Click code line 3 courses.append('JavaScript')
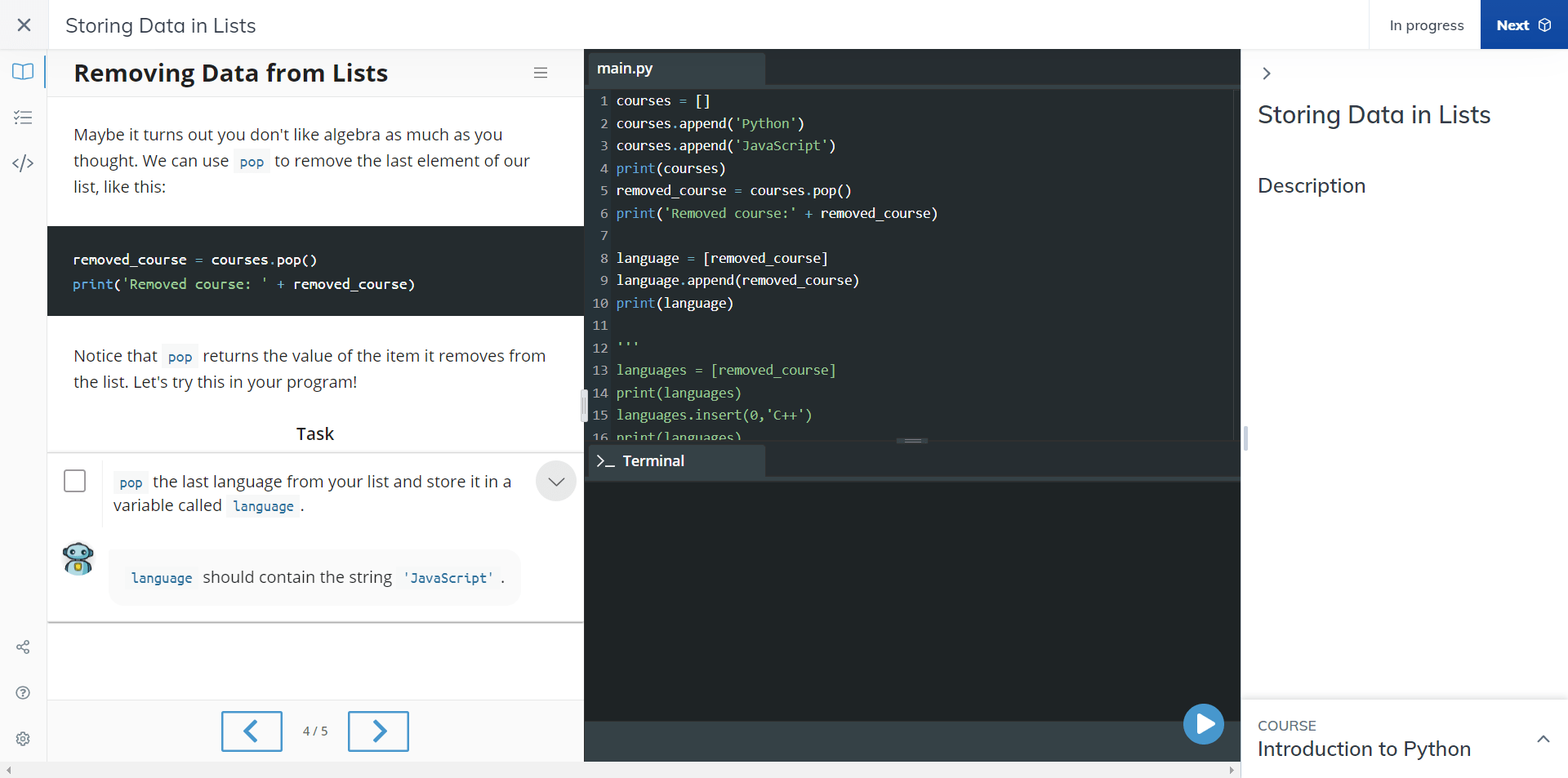The height and width of the screenshot is (778, 1568). [x=726, y=145]
